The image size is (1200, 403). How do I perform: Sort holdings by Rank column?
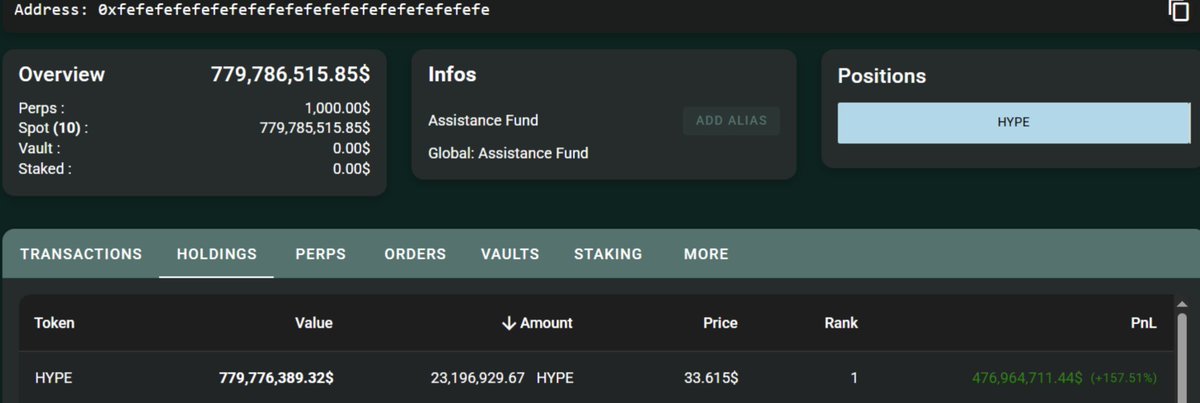click(x=841, y=323)
